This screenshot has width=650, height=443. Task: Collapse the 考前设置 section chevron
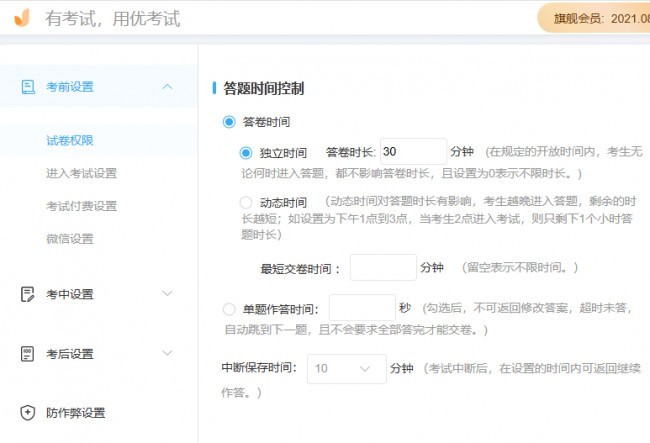[167, 87]
